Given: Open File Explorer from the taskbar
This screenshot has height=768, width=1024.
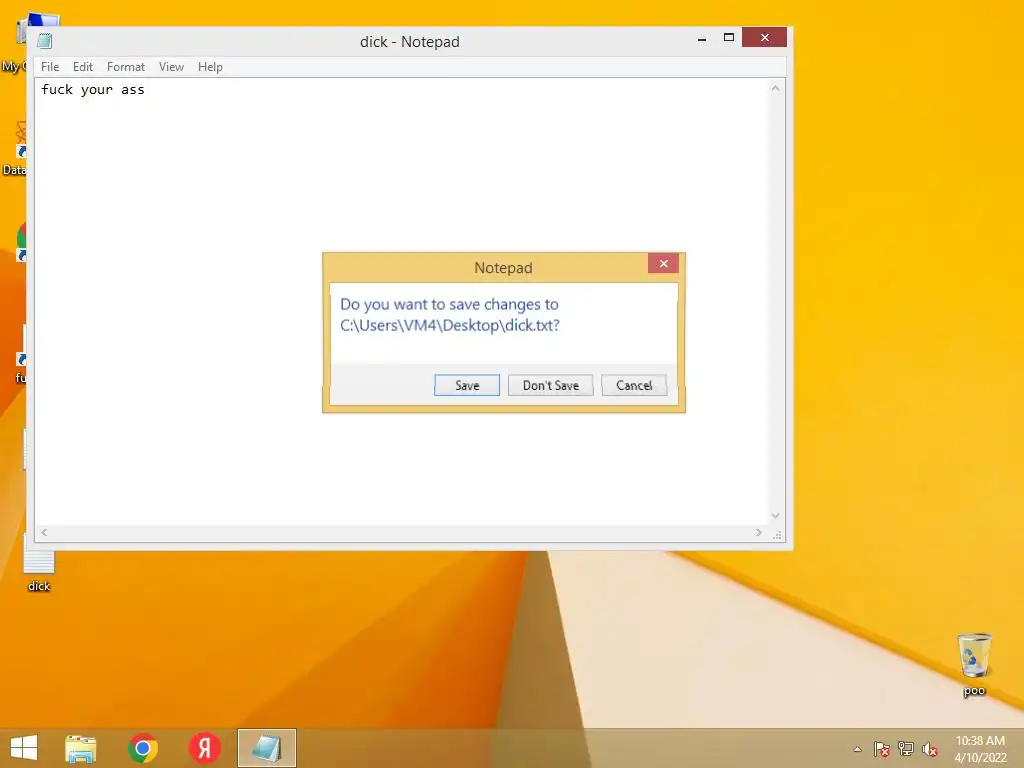Looking at the screenshot, I should (x=80, y=748).
